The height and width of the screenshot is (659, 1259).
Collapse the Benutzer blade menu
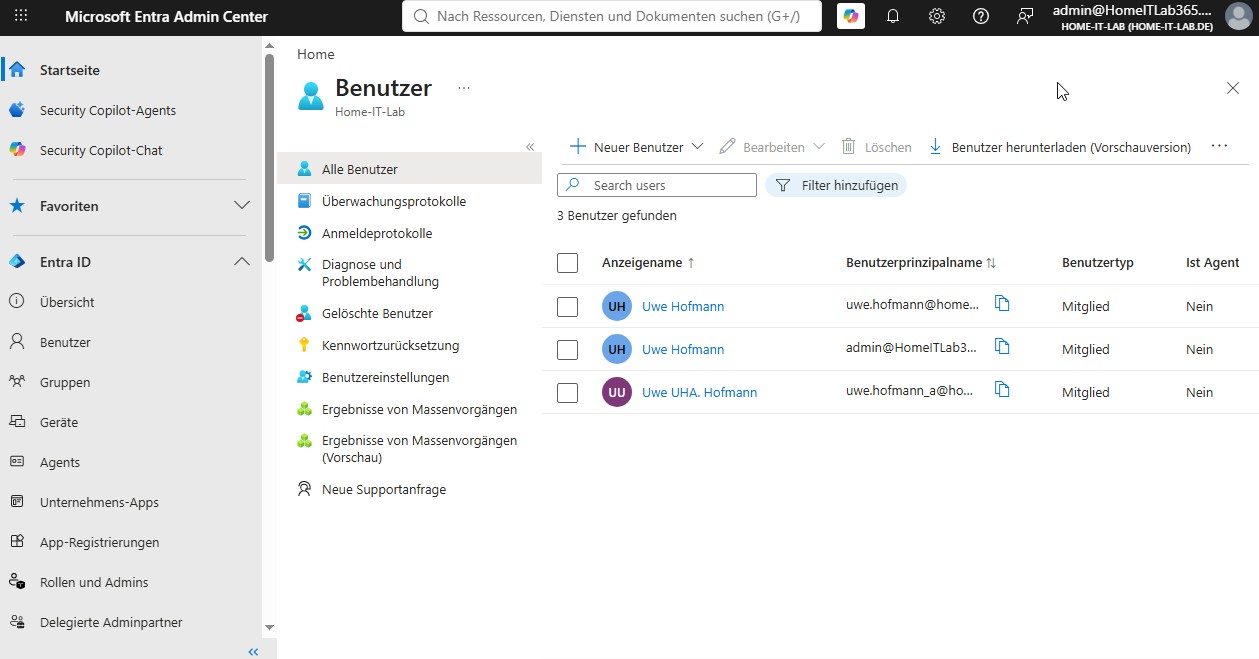[530, 147]
